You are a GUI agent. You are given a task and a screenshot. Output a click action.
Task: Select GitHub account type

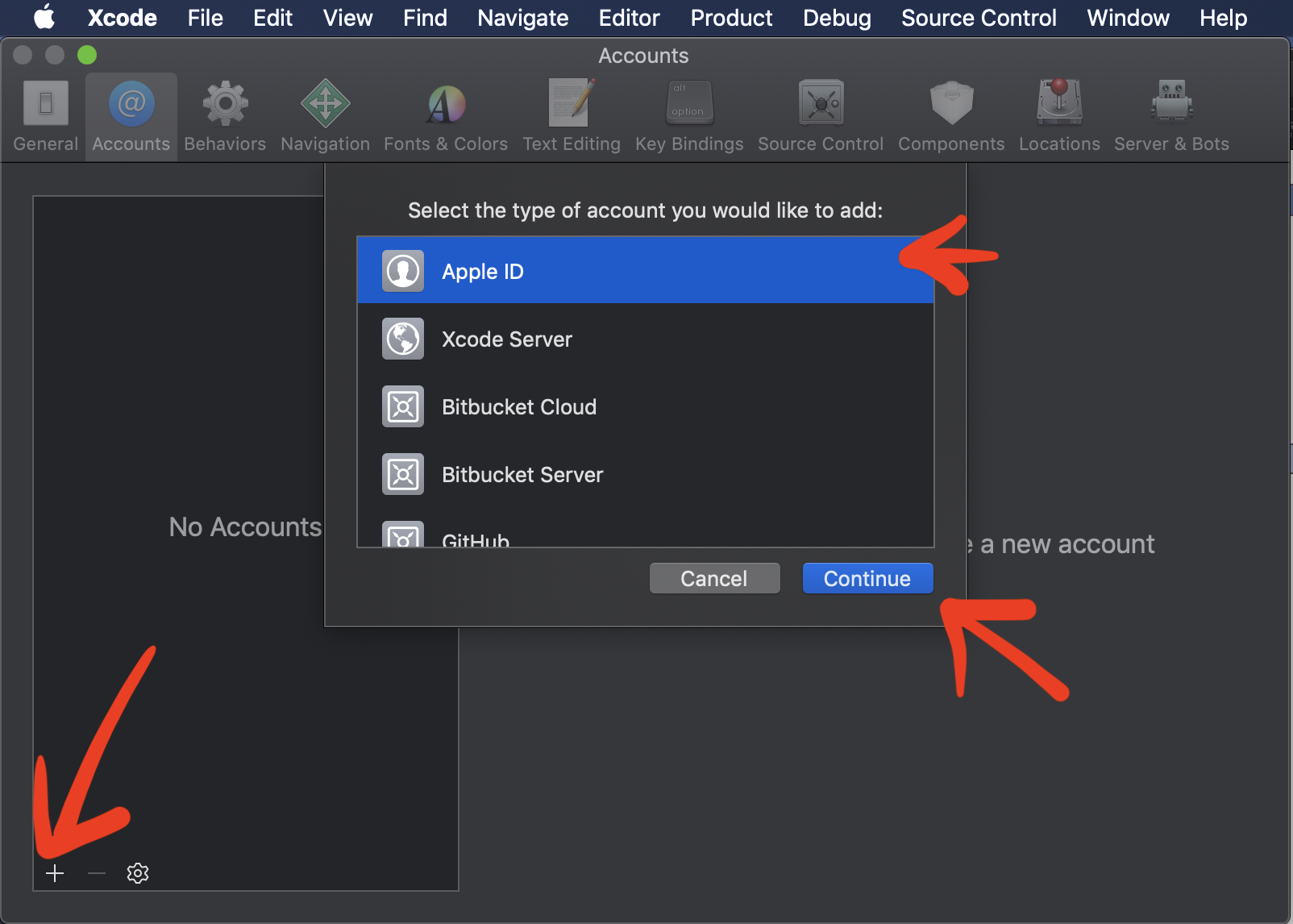pyautogui.click(x=645, y=529)
